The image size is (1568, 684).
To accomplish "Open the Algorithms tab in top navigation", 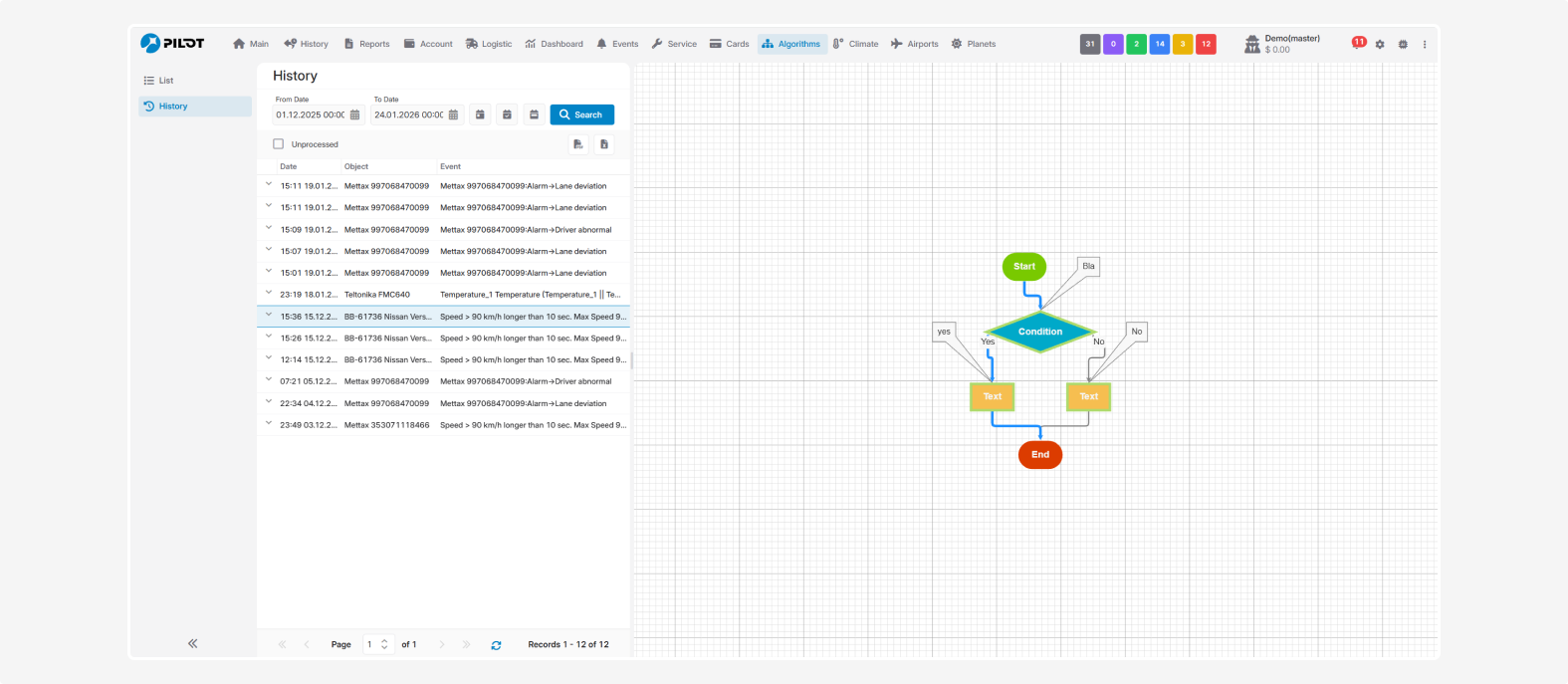I will click(x=791, y=44).
